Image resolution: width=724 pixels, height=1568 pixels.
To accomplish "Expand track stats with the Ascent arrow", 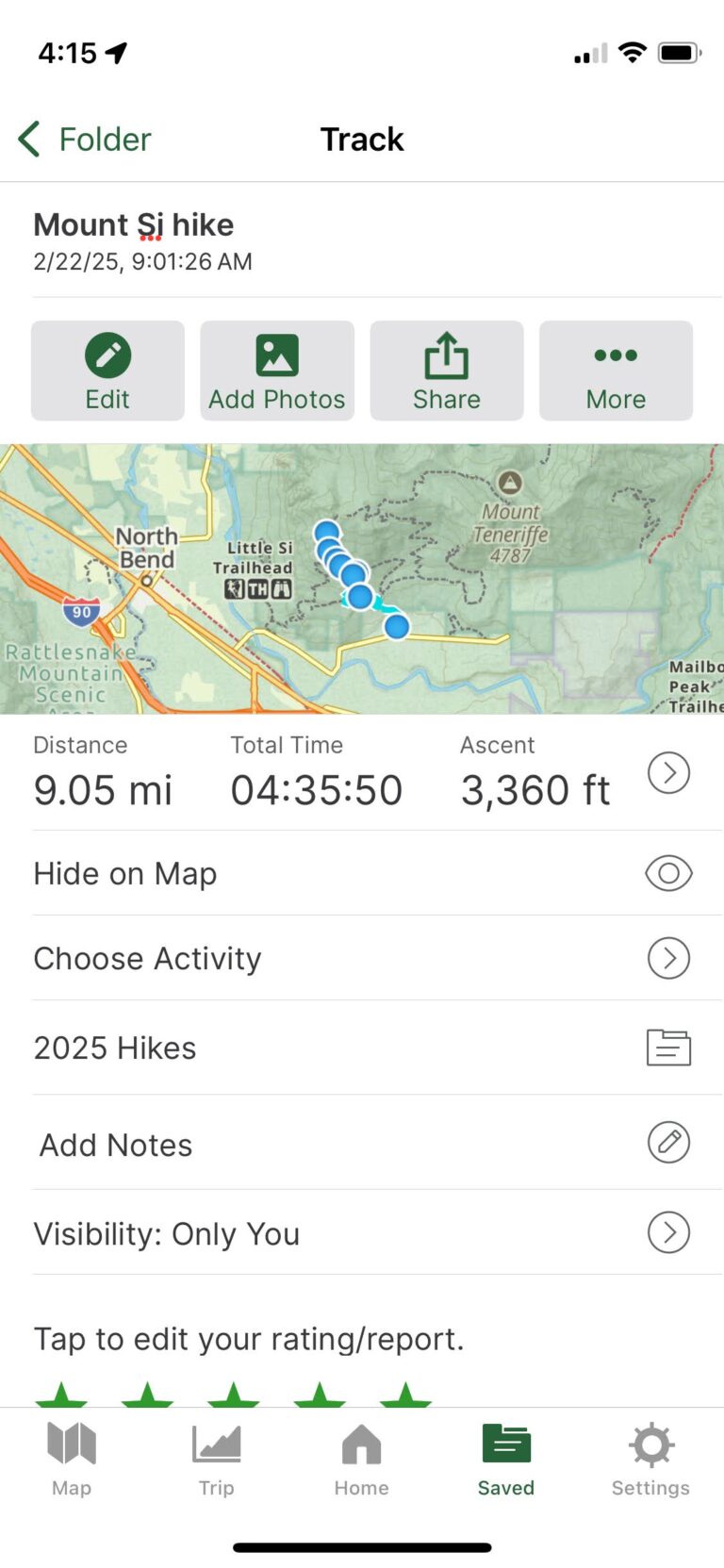I will pos(668,773).
